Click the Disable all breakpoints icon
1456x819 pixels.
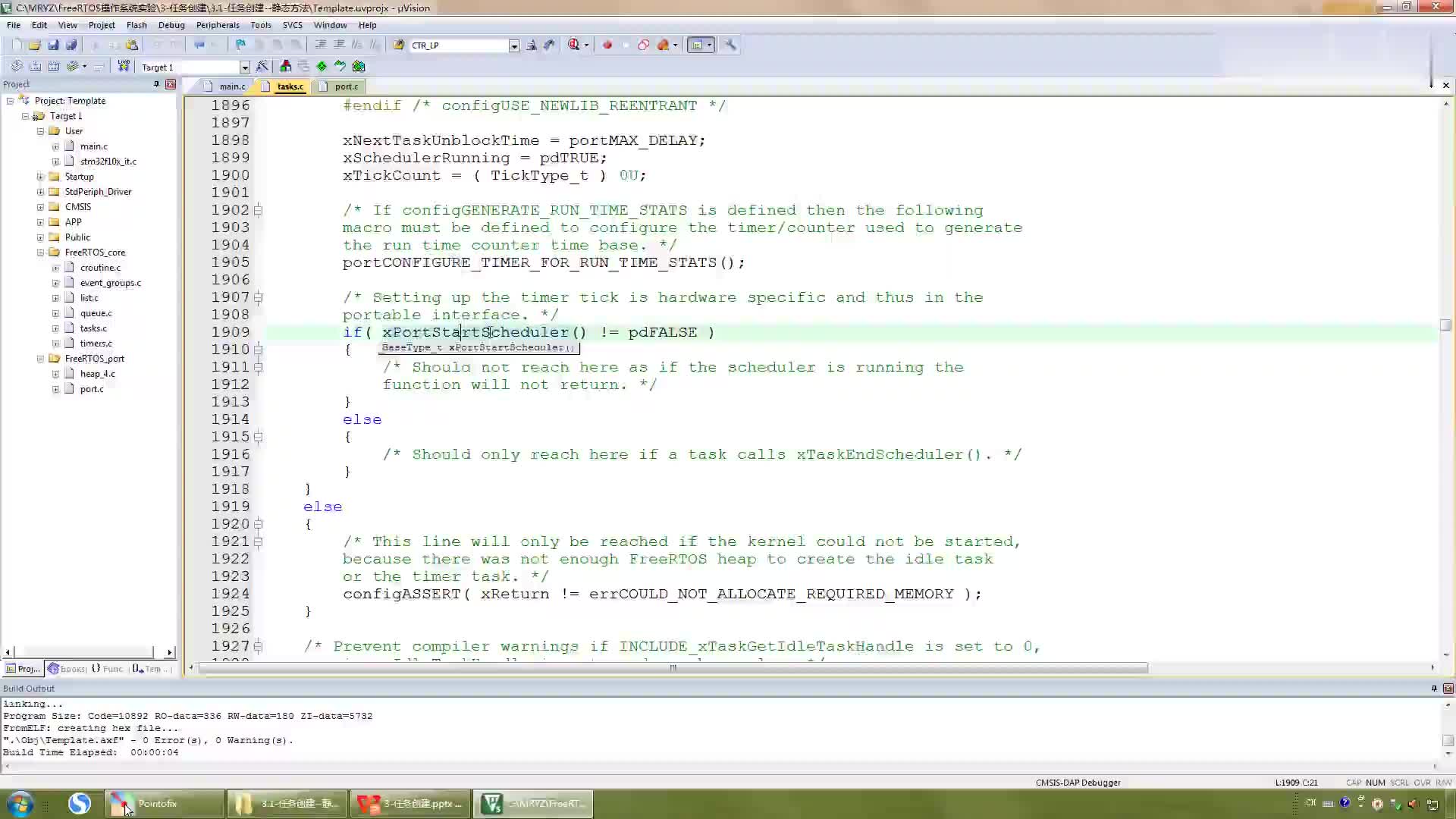coord(644,45)
